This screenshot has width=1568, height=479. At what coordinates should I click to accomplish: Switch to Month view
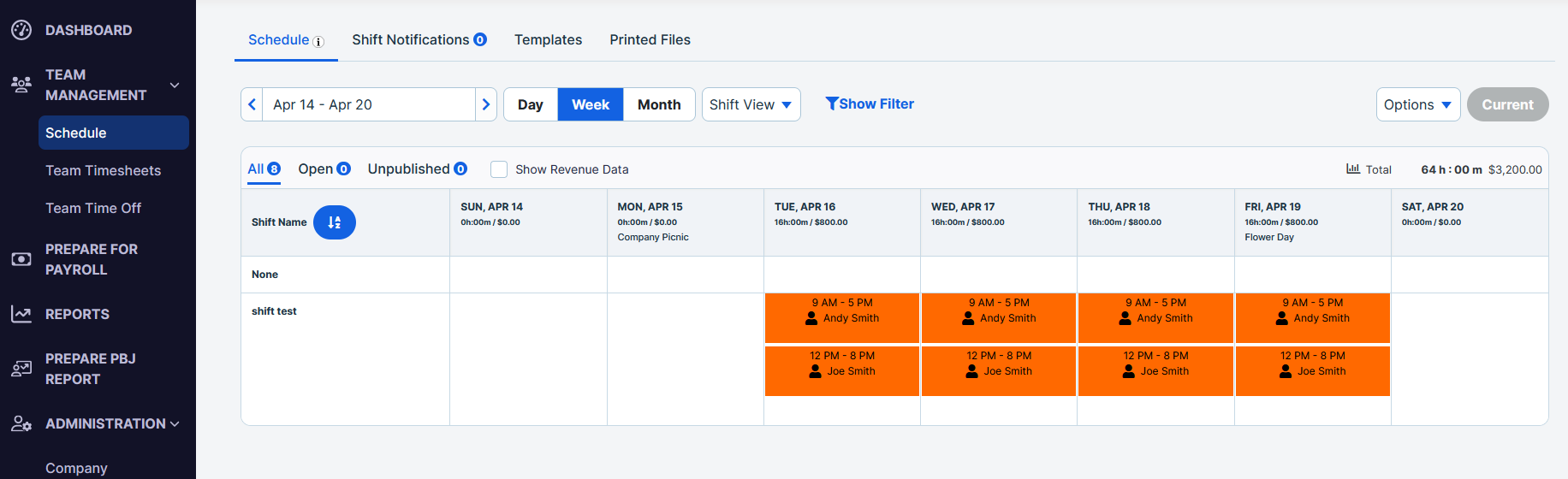point(659,104)
